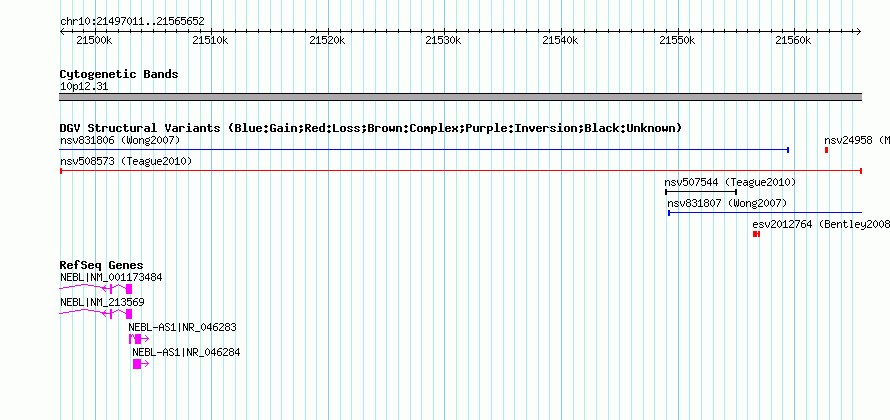Click the small red nsv24958 loss marker
The height and width of the screenshot is (420, 890).
826,150
